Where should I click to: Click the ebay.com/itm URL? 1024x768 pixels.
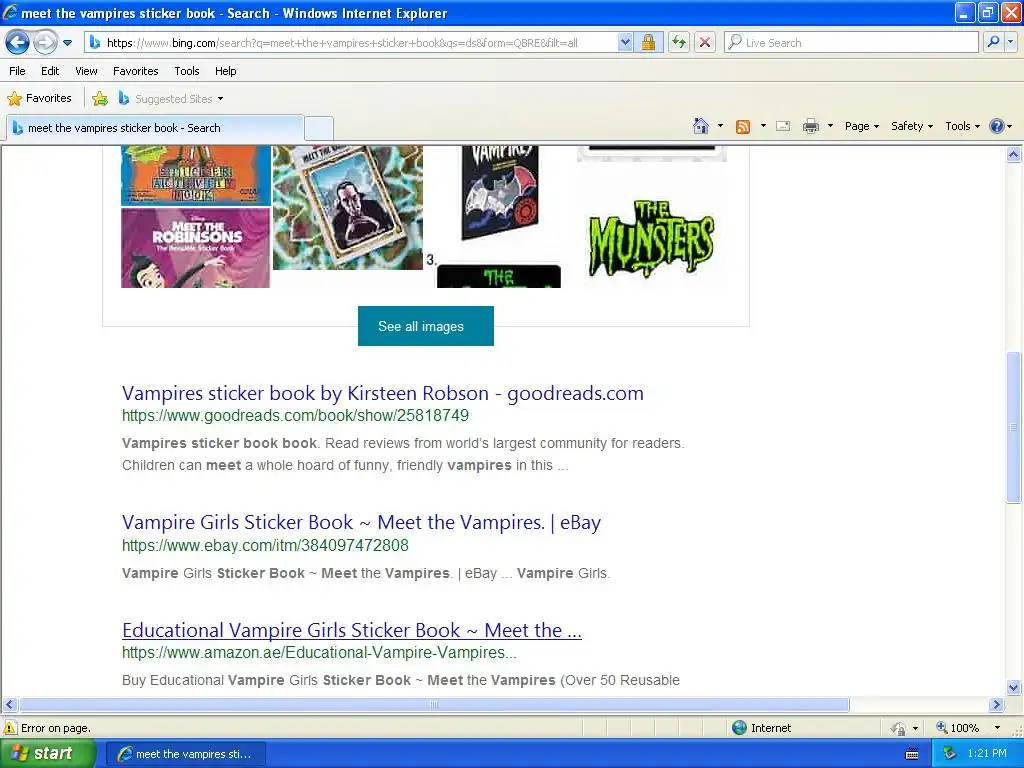point(265,545)
